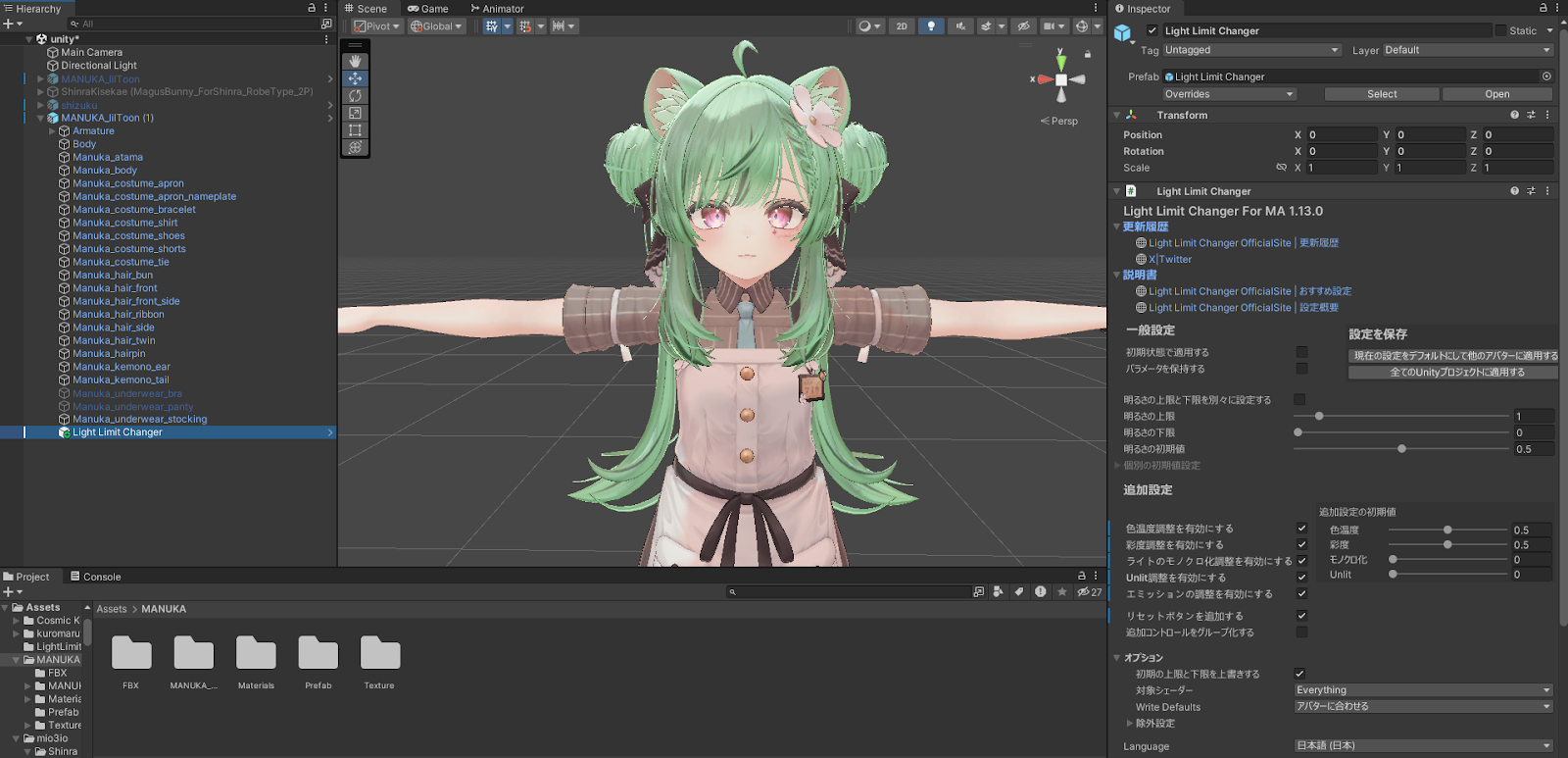The image size is (1568, 758).
Task: Click the prefab Open button
Action: coord(1497,94)
